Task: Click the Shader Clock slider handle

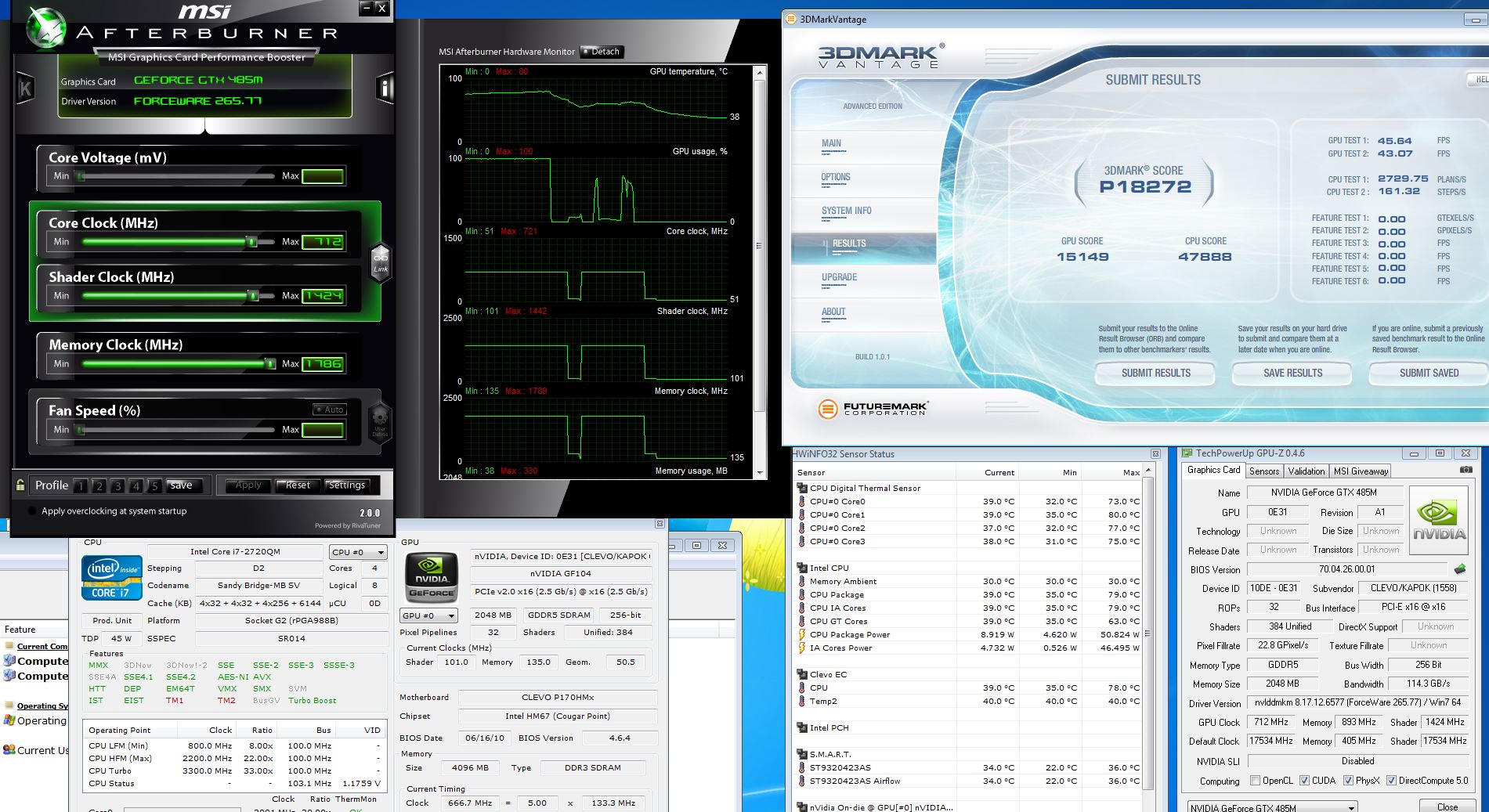Action: coord(253,295)
